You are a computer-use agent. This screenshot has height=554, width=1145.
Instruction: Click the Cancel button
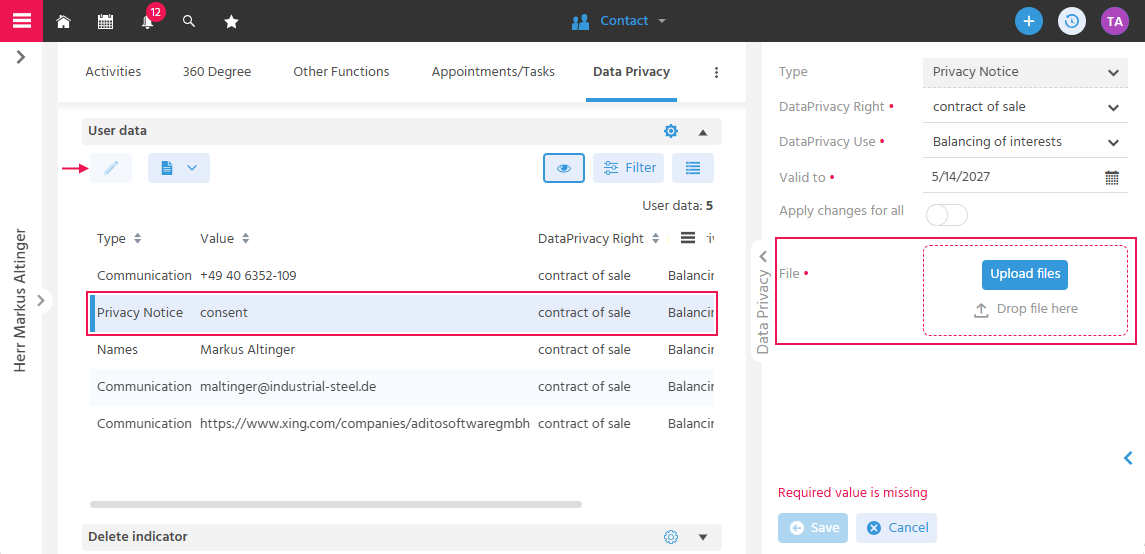click(897, 528)
